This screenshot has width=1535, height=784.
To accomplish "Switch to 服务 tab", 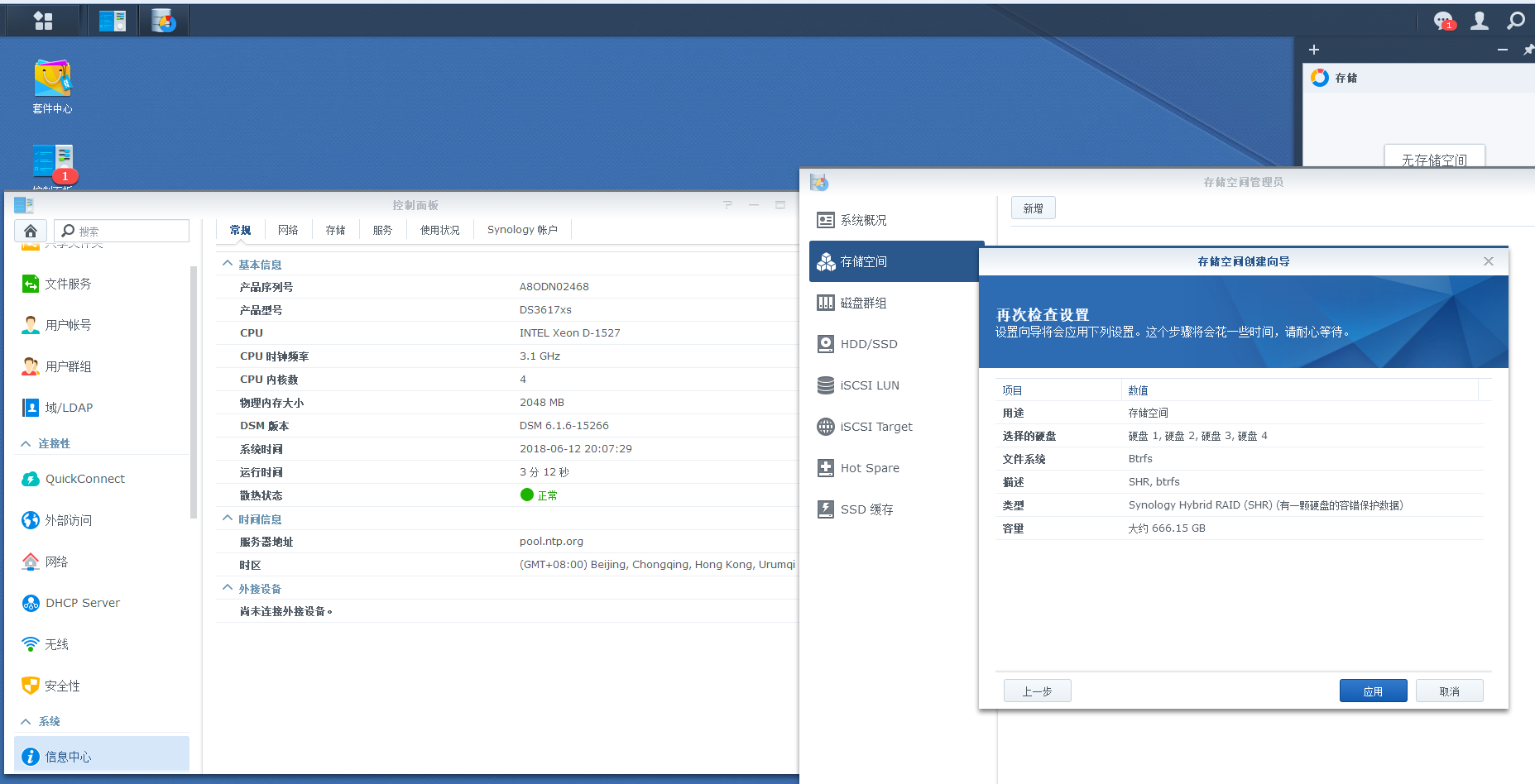I will (x=382, y=230).
